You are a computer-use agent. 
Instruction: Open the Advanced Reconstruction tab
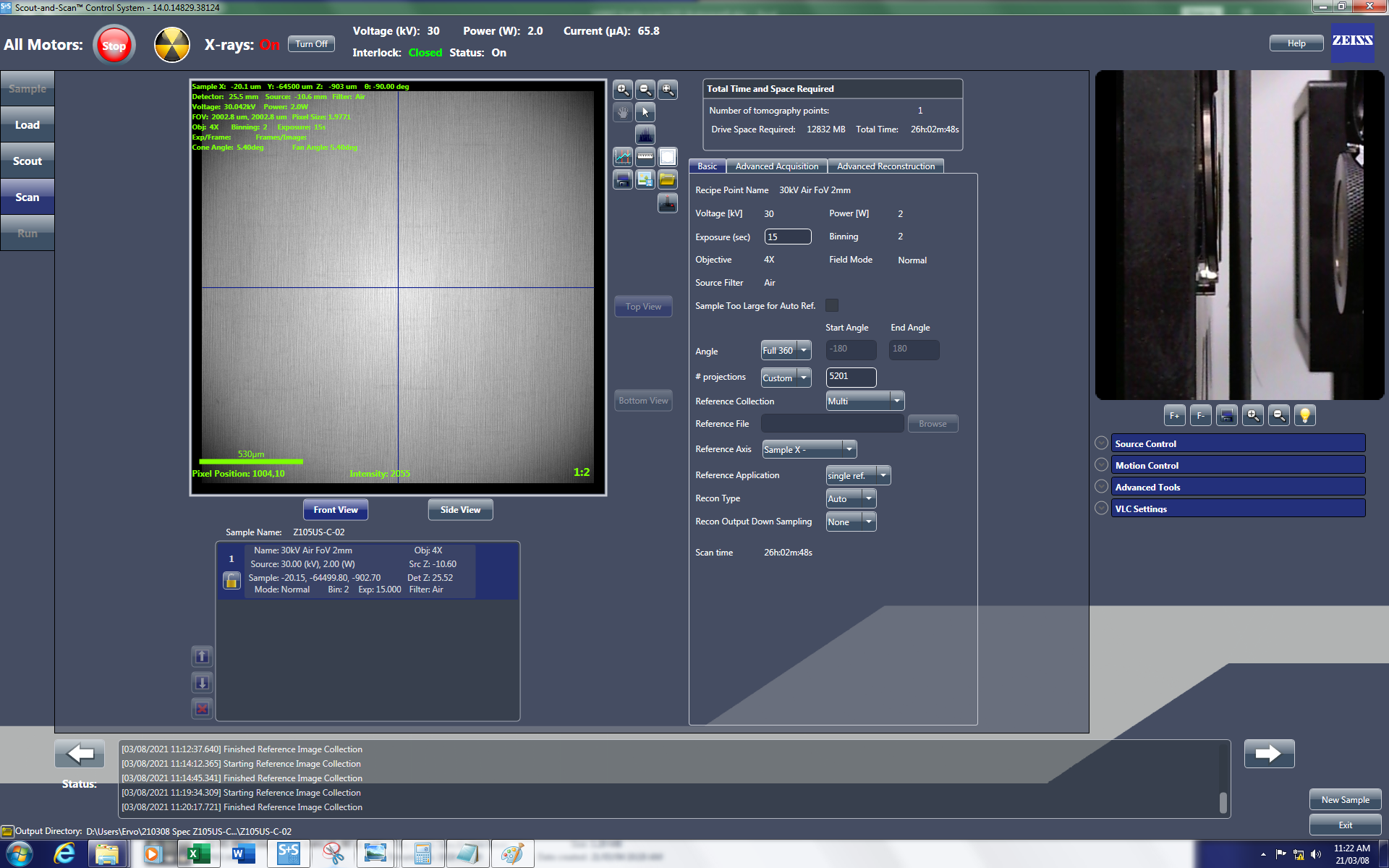click(885, 166)
